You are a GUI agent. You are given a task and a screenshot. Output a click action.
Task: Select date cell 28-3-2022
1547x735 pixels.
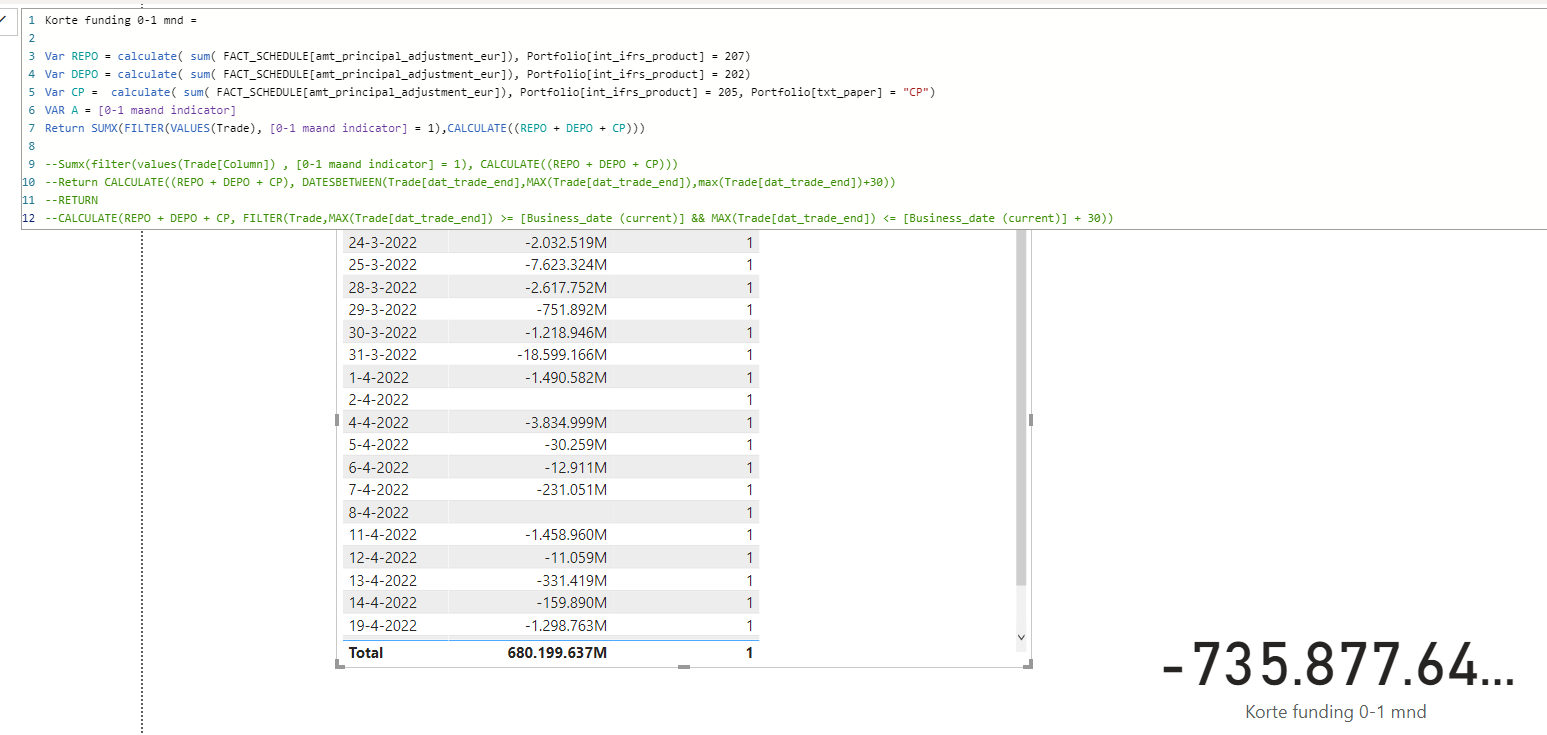[383, 287]
